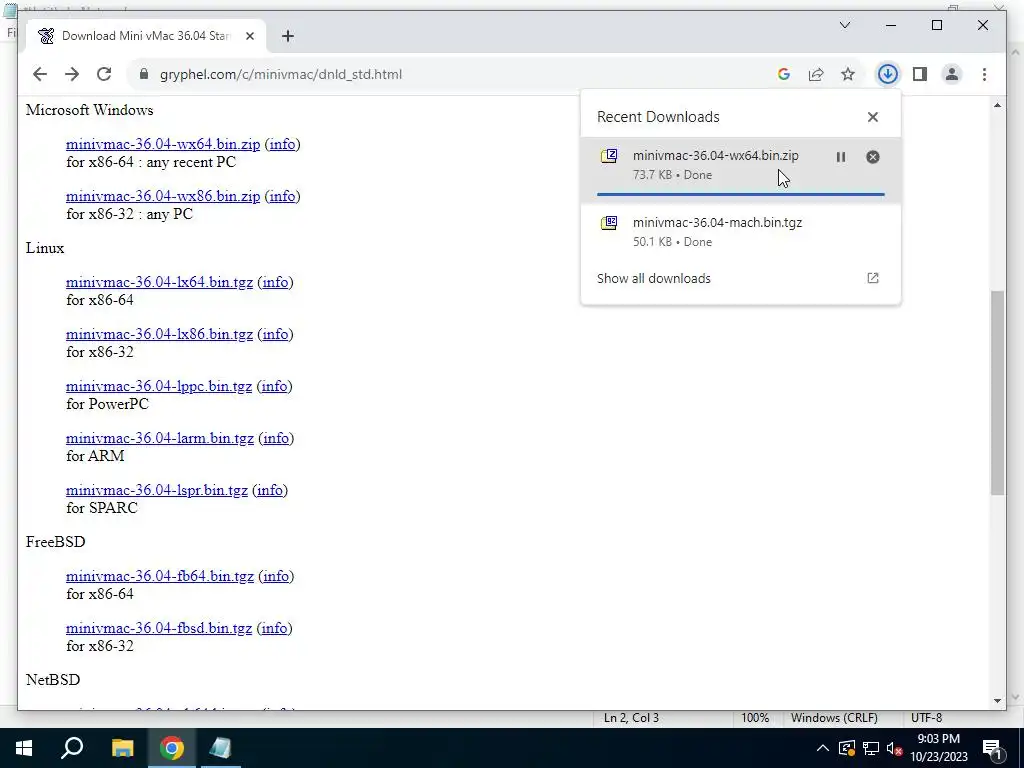This screenshot has width=1024, height=768.
Task: Click the page vertical scrollbar thumb
Action: 997,392
